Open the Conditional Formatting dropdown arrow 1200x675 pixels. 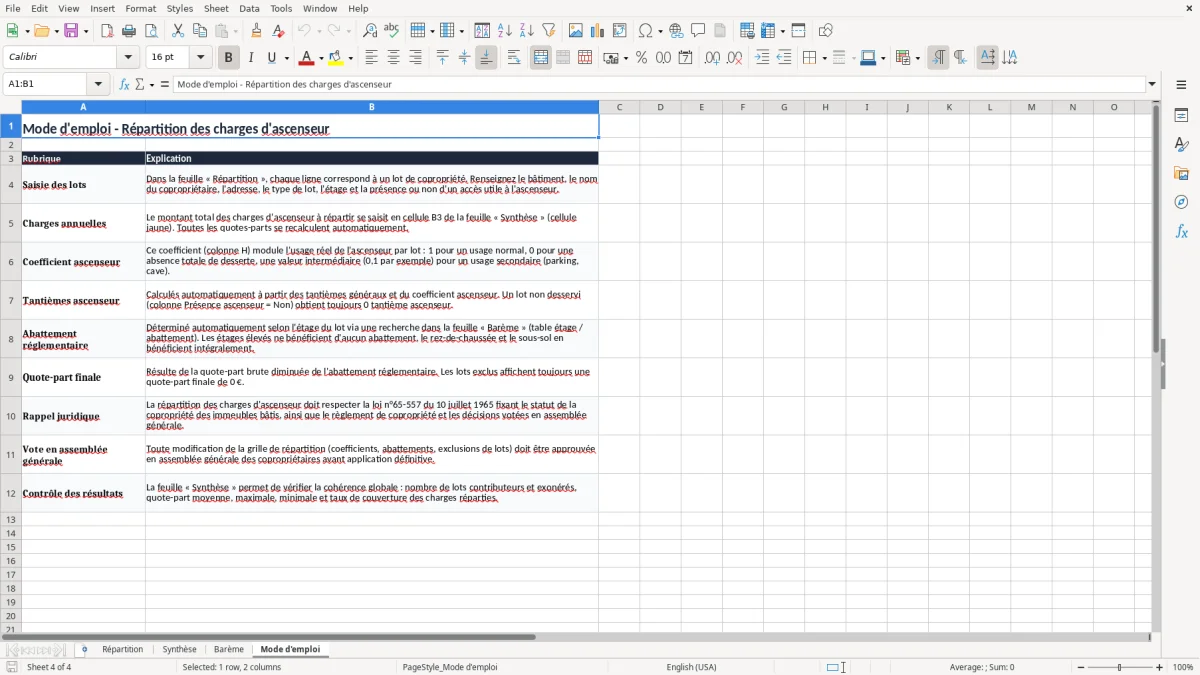click(x=917, y=58)
